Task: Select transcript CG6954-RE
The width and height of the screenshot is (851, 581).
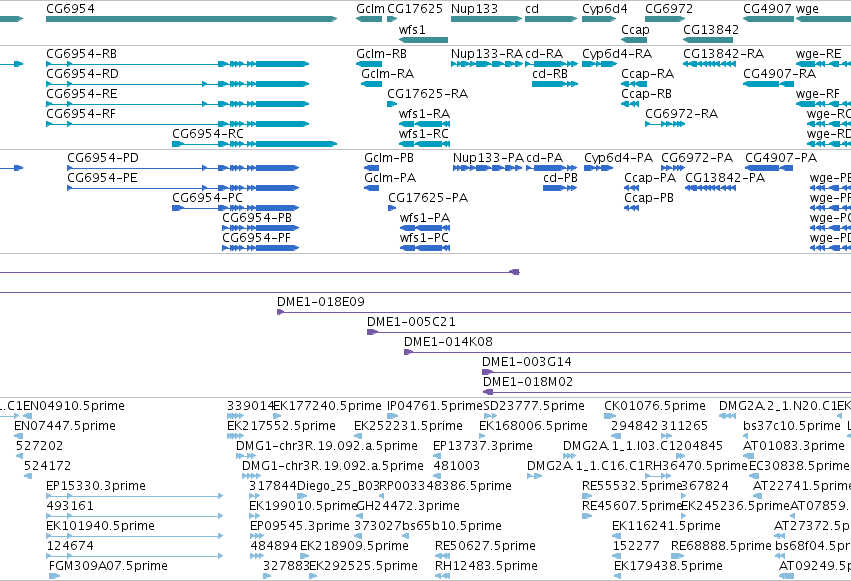Action: (81, 94)
